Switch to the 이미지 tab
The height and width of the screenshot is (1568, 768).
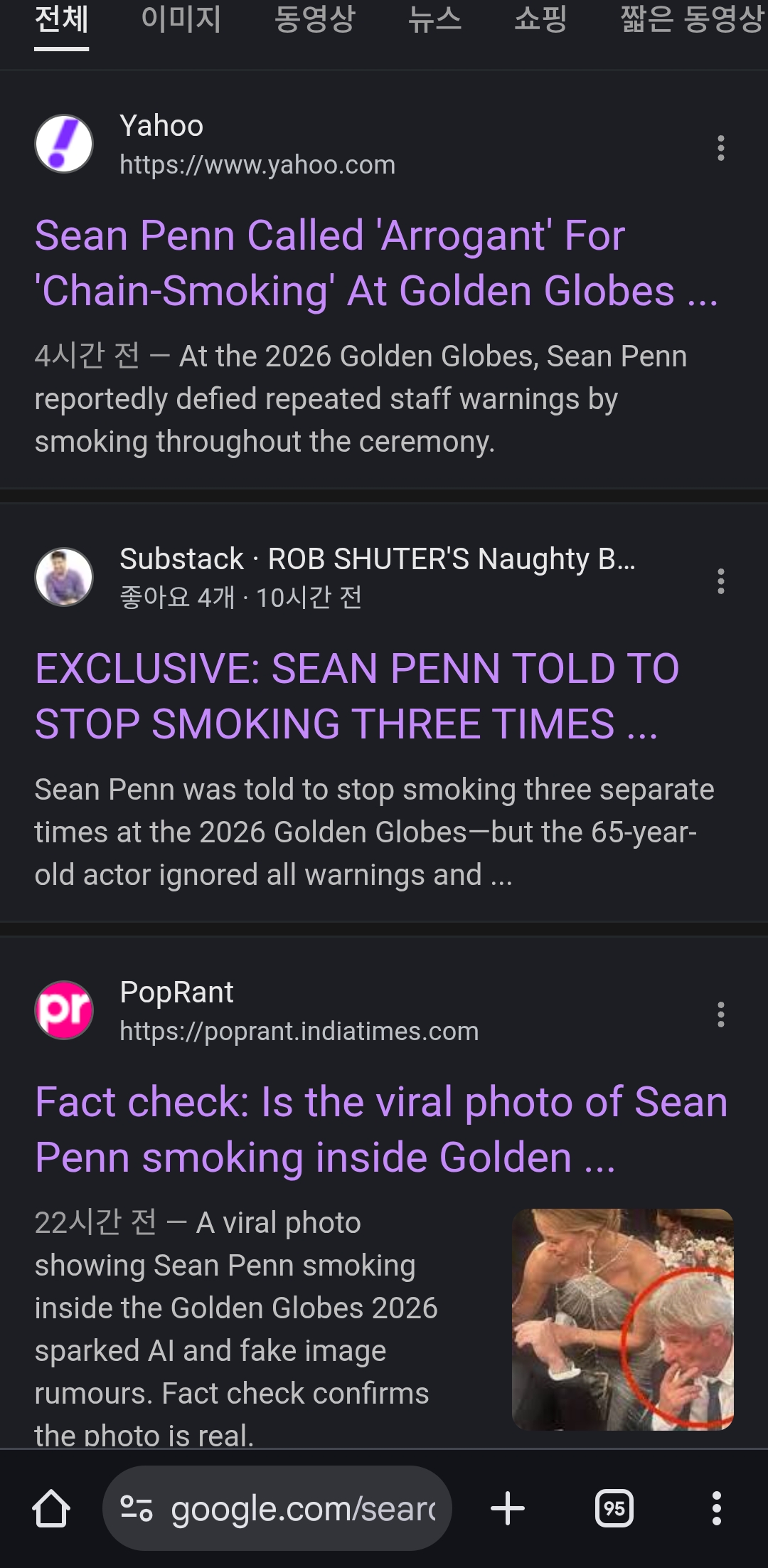[x=181, y=20]
